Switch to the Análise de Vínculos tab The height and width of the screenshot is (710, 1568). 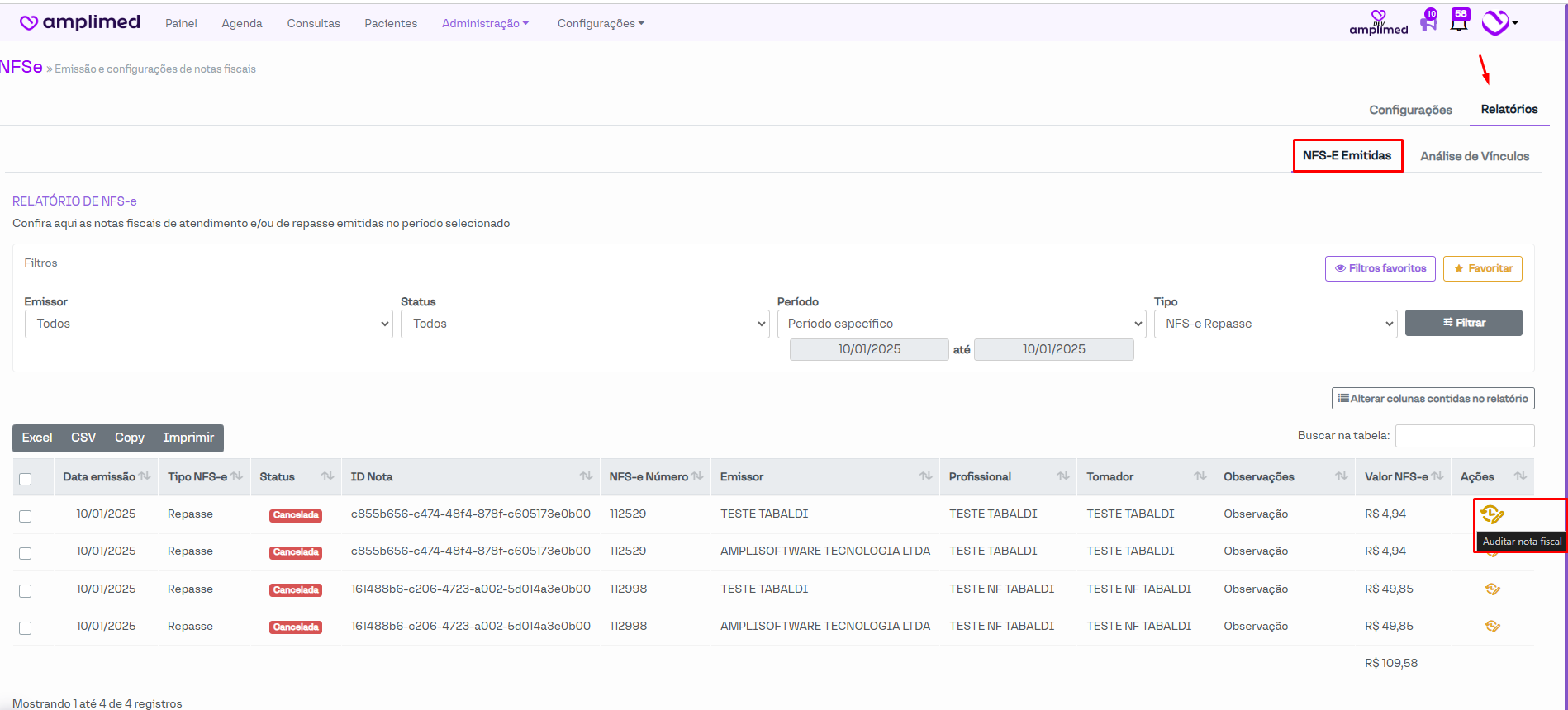(x=1475, y=156)
